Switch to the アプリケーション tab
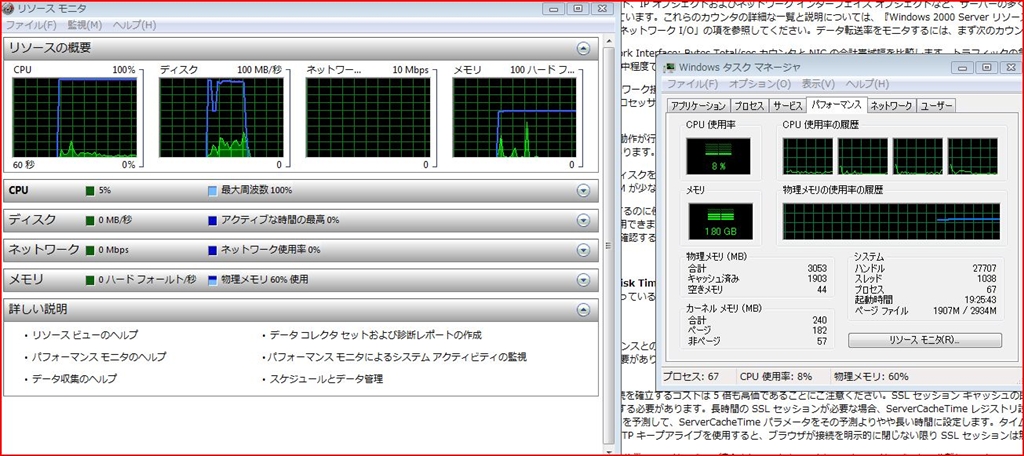Screen dimensions: 1024x456 (697, 106)
